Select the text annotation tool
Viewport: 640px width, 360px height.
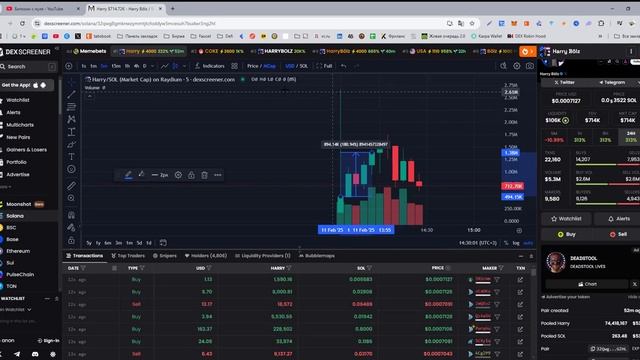click(x=71, y=157)
